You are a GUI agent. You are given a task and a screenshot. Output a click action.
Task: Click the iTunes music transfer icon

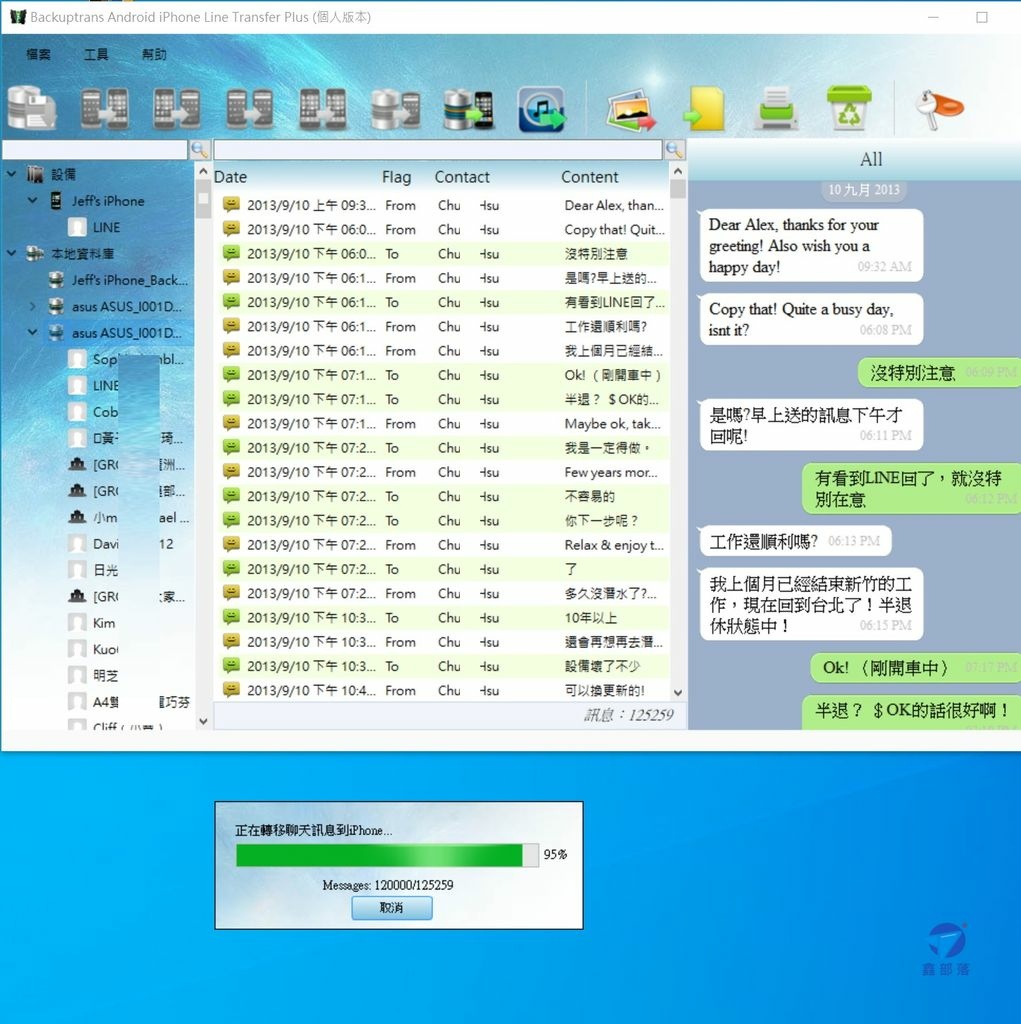tap(541, 109)
